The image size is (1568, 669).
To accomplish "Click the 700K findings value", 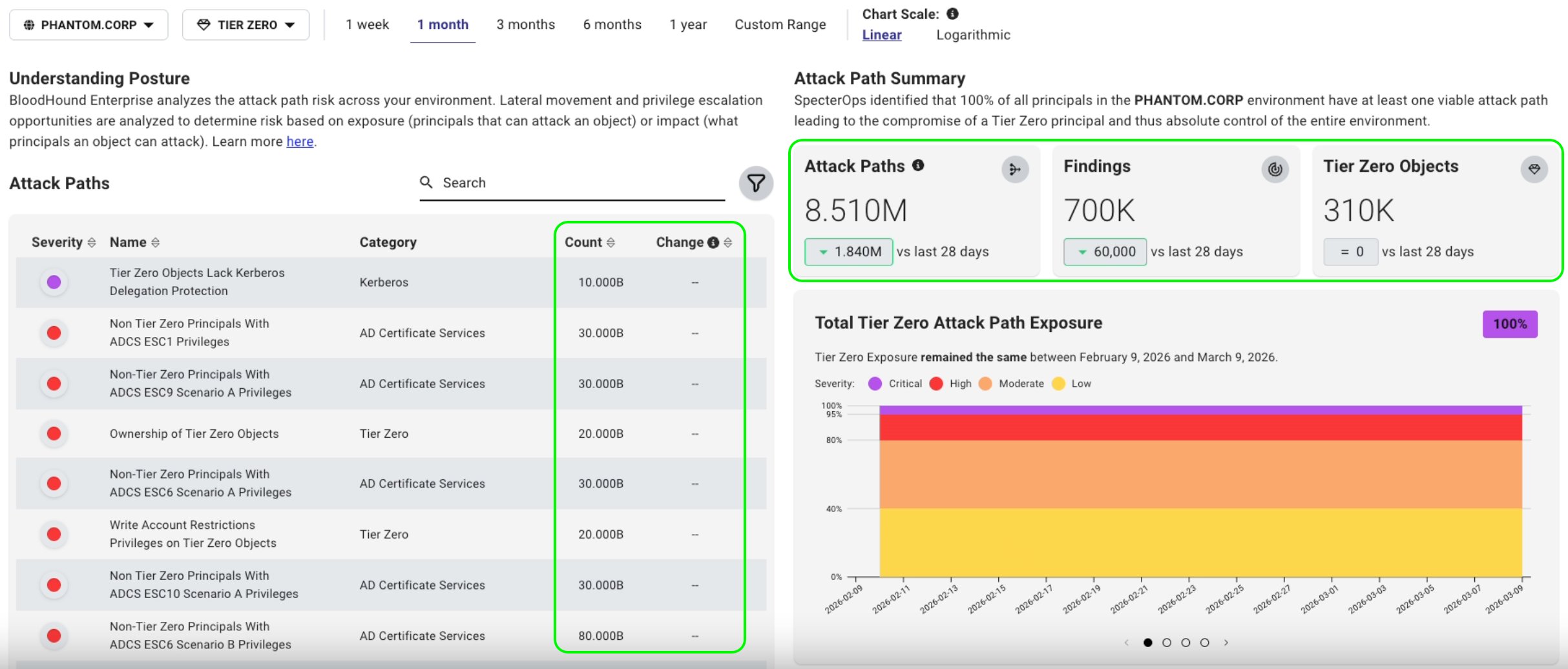I will pos(1099,211).
